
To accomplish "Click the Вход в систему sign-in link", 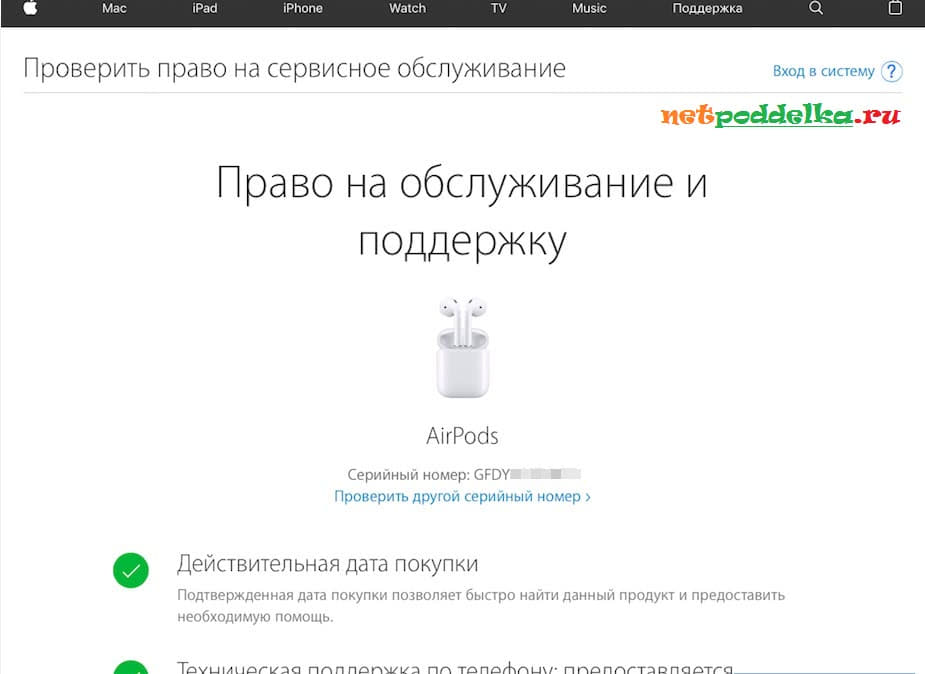I will 823,72.
